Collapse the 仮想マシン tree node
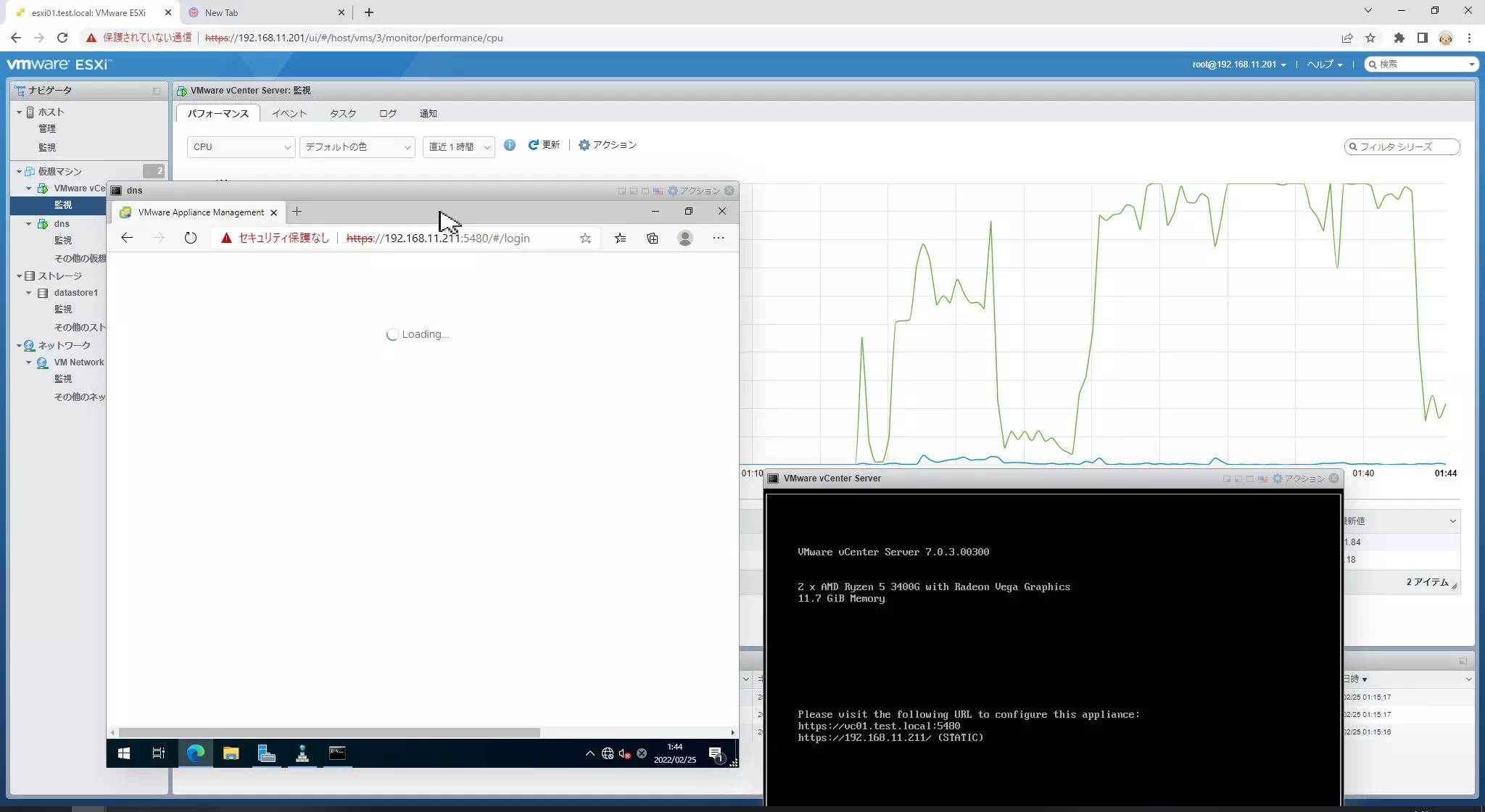1485x812 pixels. pos(20,172)
